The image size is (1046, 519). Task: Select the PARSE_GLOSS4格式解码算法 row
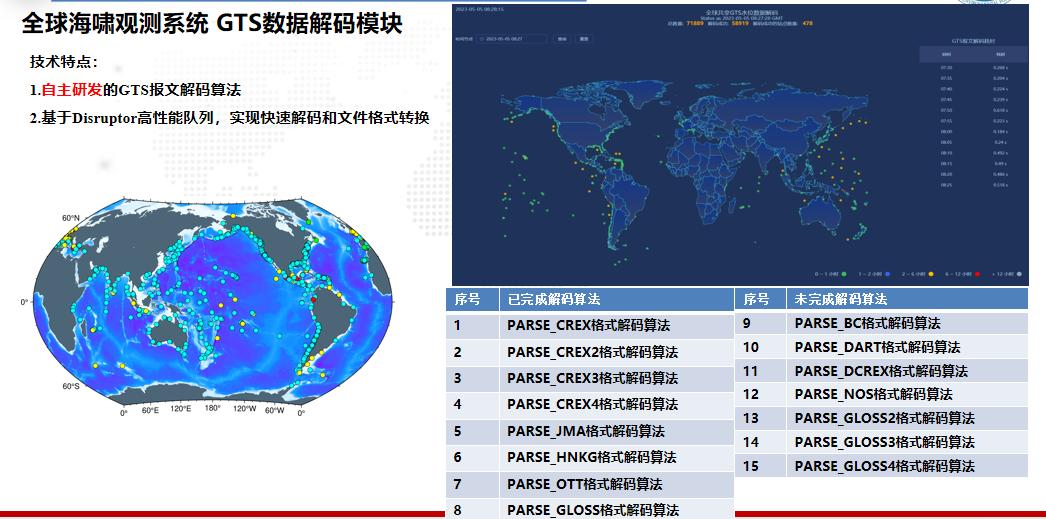tap(881, 466)
